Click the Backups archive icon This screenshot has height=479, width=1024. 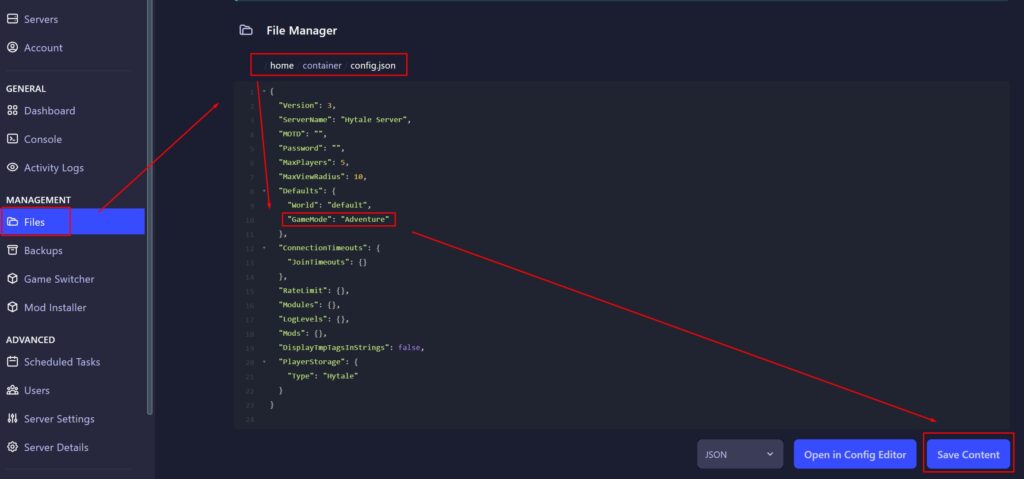click(13, 250)
